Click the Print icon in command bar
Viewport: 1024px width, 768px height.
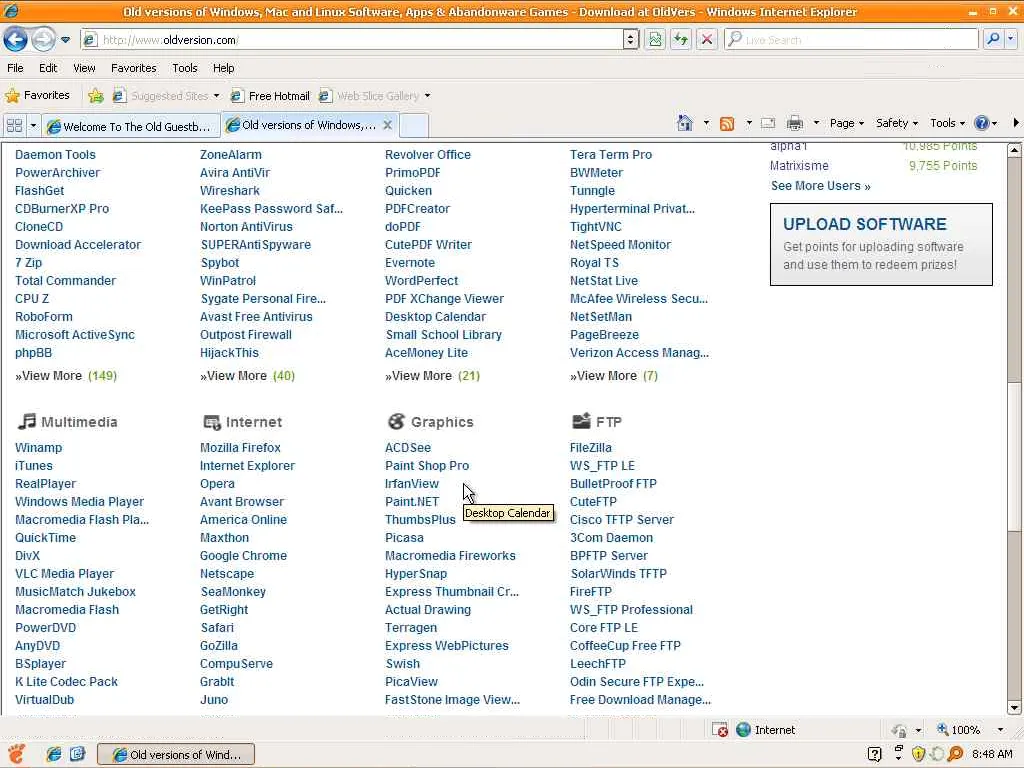tap(795, 123)
